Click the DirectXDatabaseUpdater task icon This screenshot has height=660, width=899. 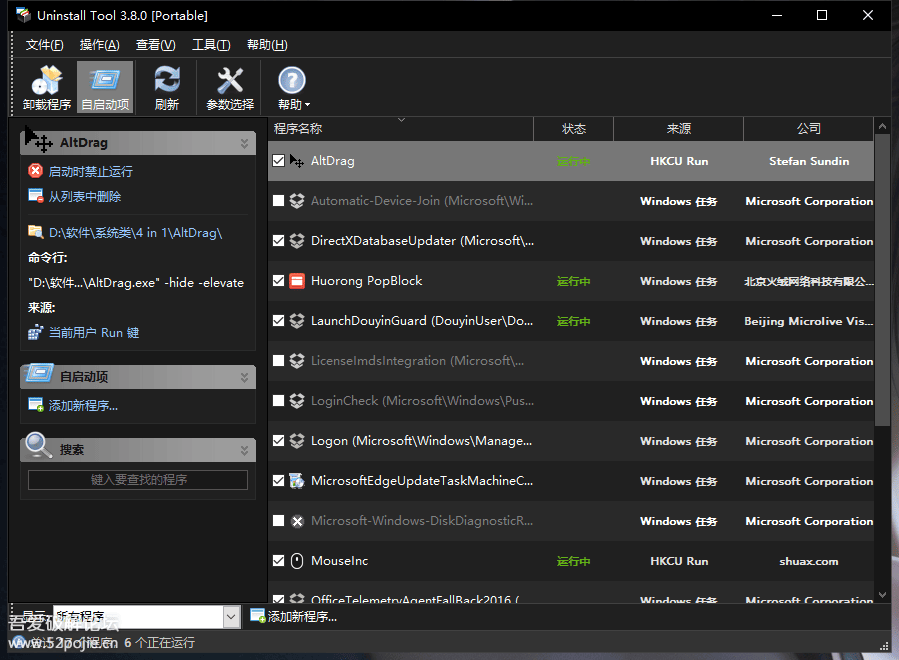297,241
